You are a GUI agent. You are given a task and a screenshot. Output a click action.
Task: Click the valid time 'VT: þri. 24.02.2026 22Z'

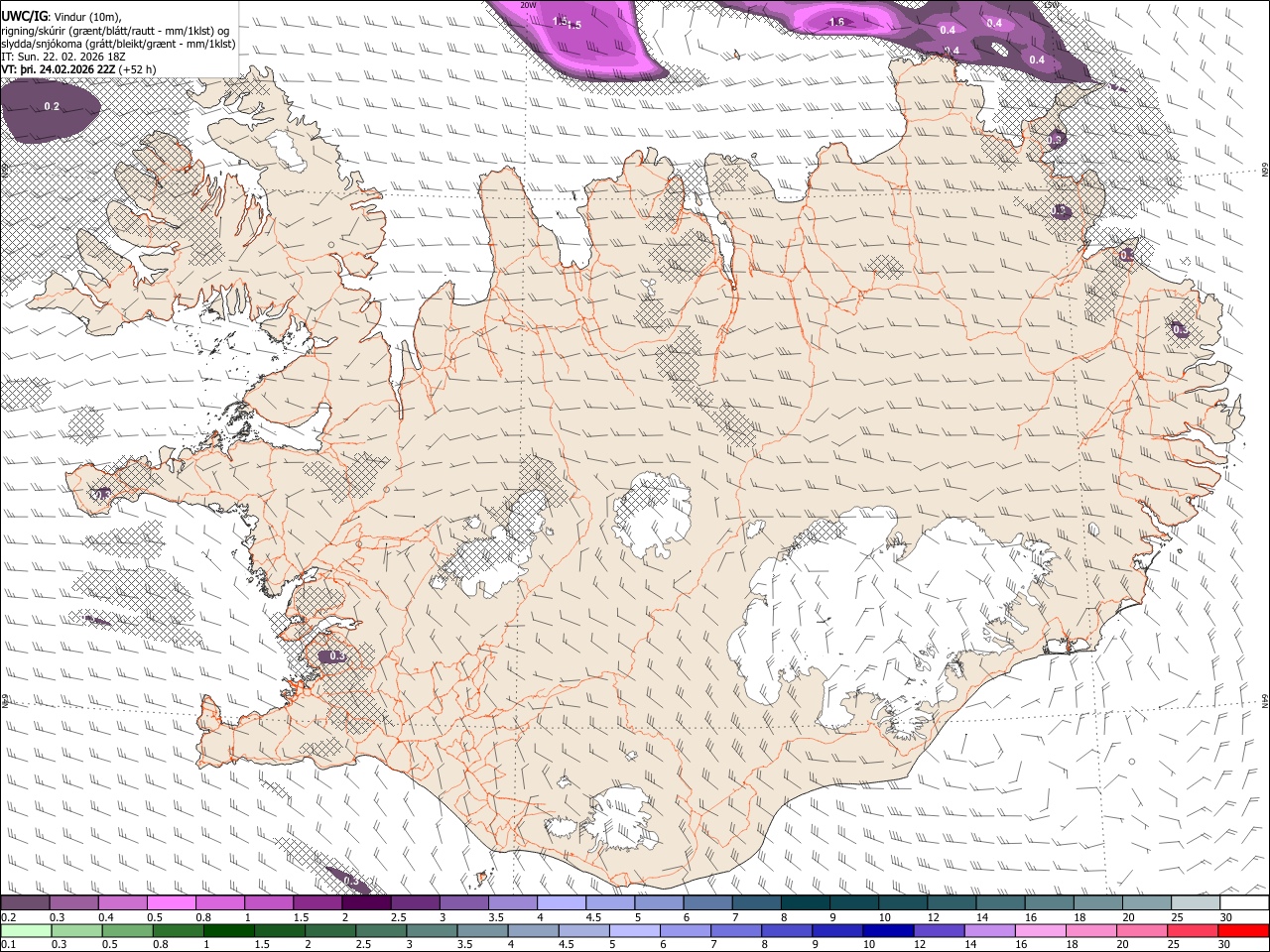coord(59,69)
